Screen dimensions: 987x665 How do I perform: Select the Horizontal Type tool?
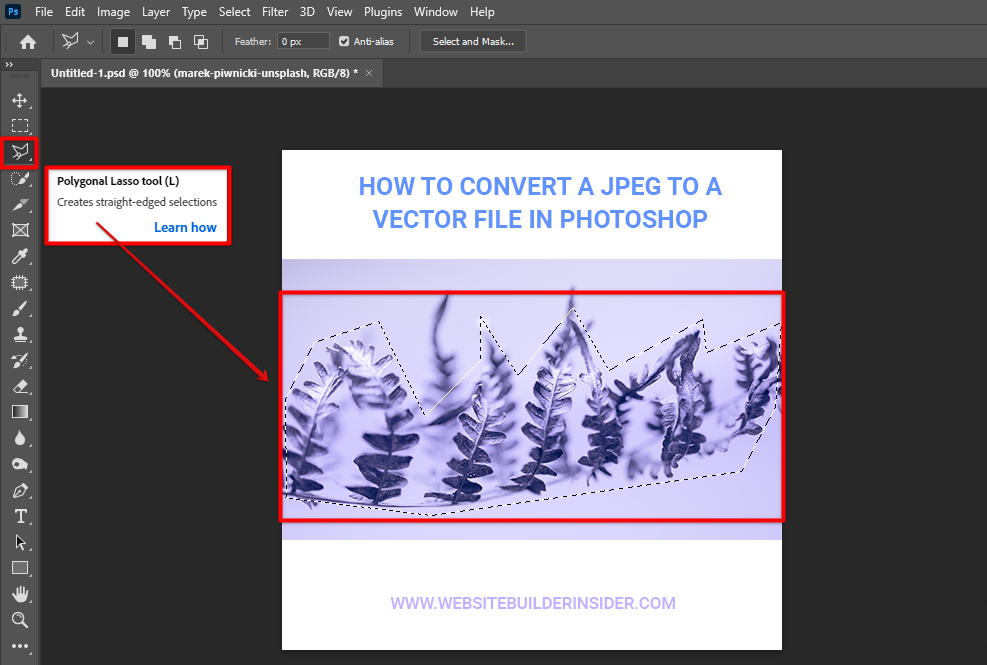(20, 516)
